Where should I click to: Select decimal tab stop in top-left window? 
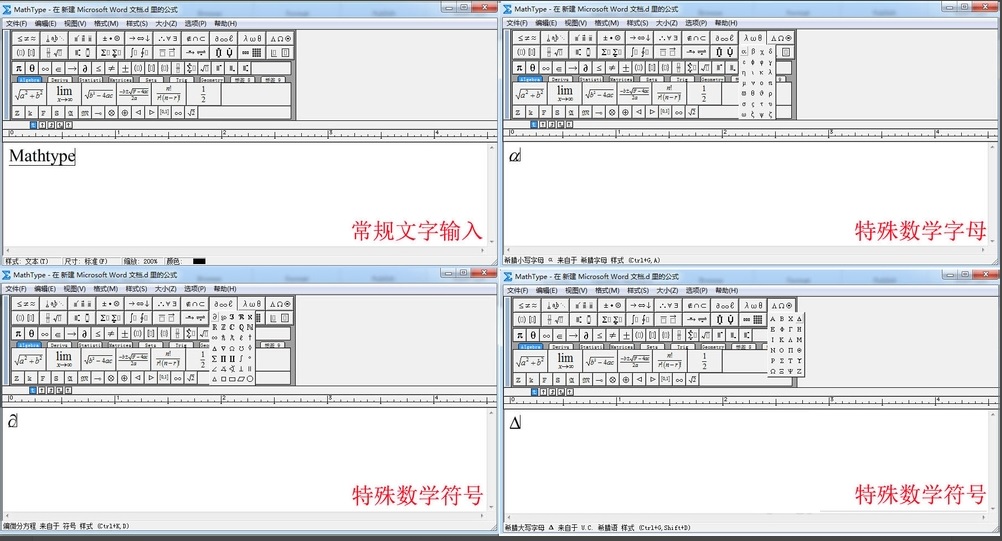pyautogui.click(x=68, y=125)
